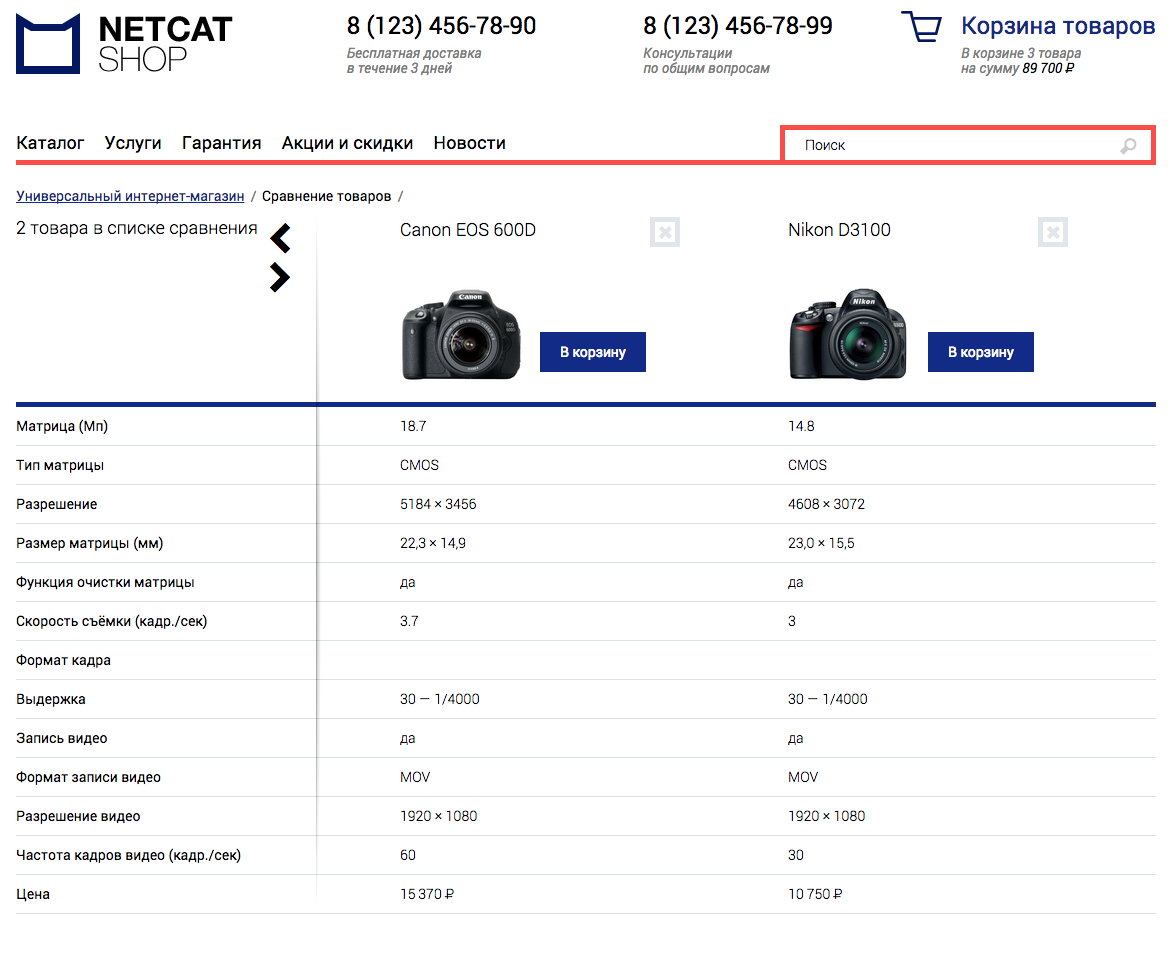1171x957 pixels.
Task: Click the phone number 8 (123) 456-78-99
Action: click(738, 26)
